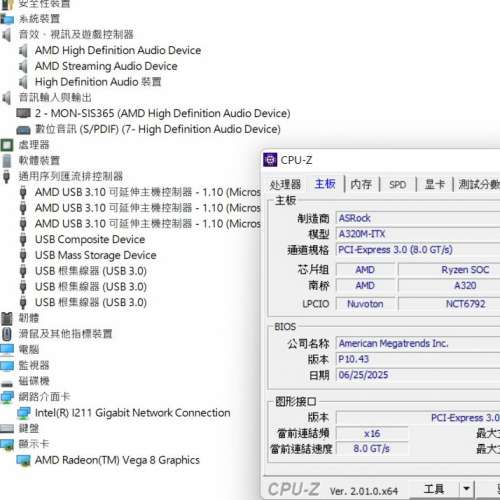This screenshot has width=500, height=500.
Task: Click the keyboard category icon beside 鍵盤
Action: click(x=7, y=428)
